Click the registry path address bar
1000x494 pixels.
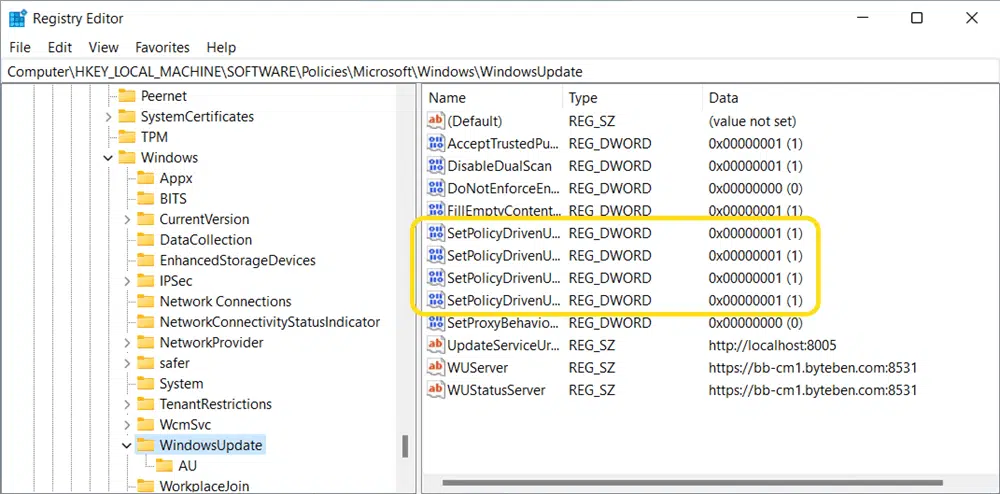(x=500, y=71)
